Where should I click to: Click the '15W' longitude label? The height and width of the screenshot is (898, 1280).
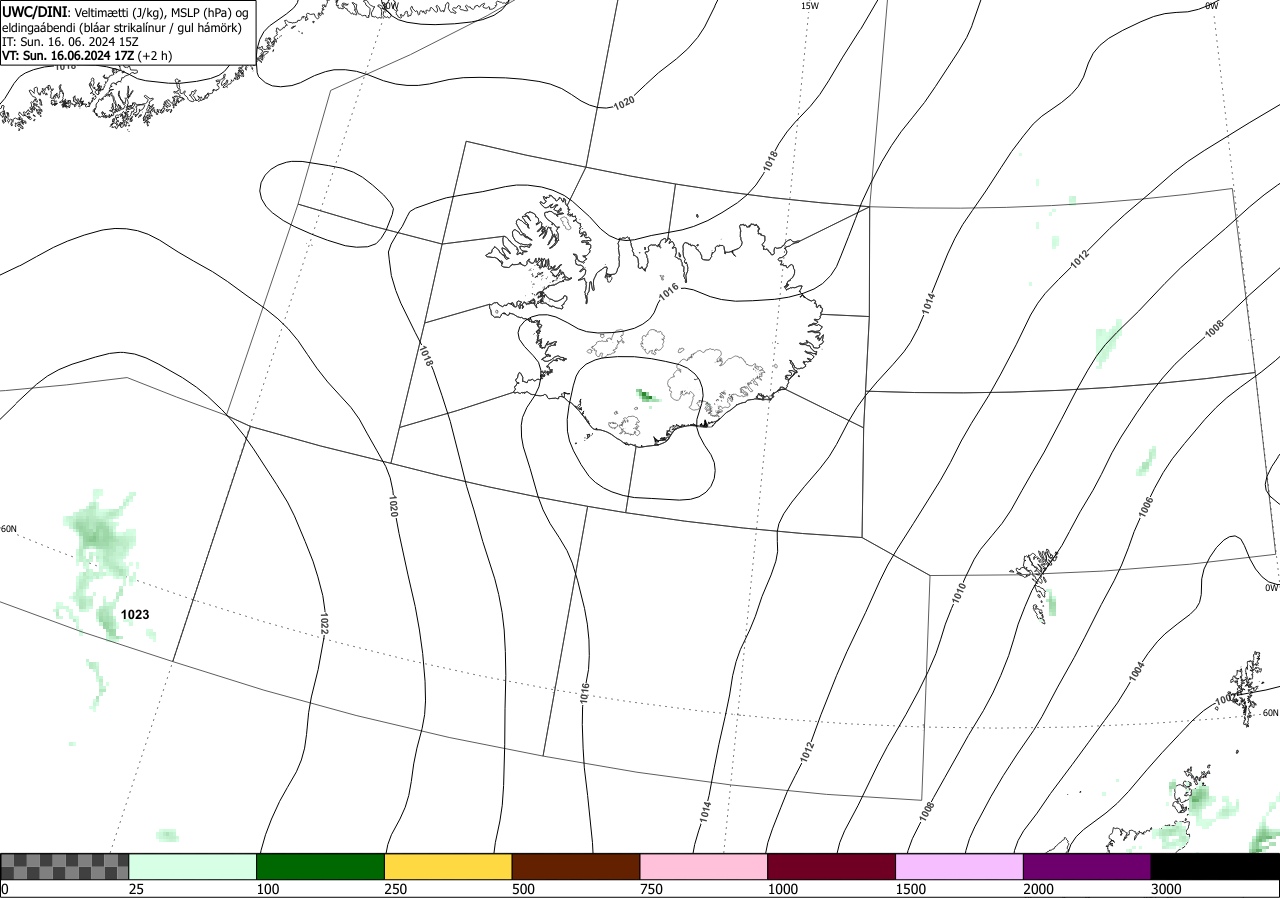(x=810, y=6)
